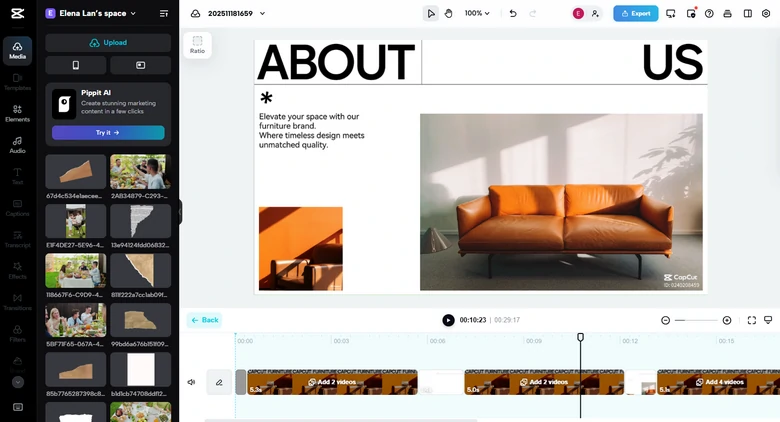This screenshot has height=422, width=780.
Task: Click the Upload button
Action: pos(108,43)
